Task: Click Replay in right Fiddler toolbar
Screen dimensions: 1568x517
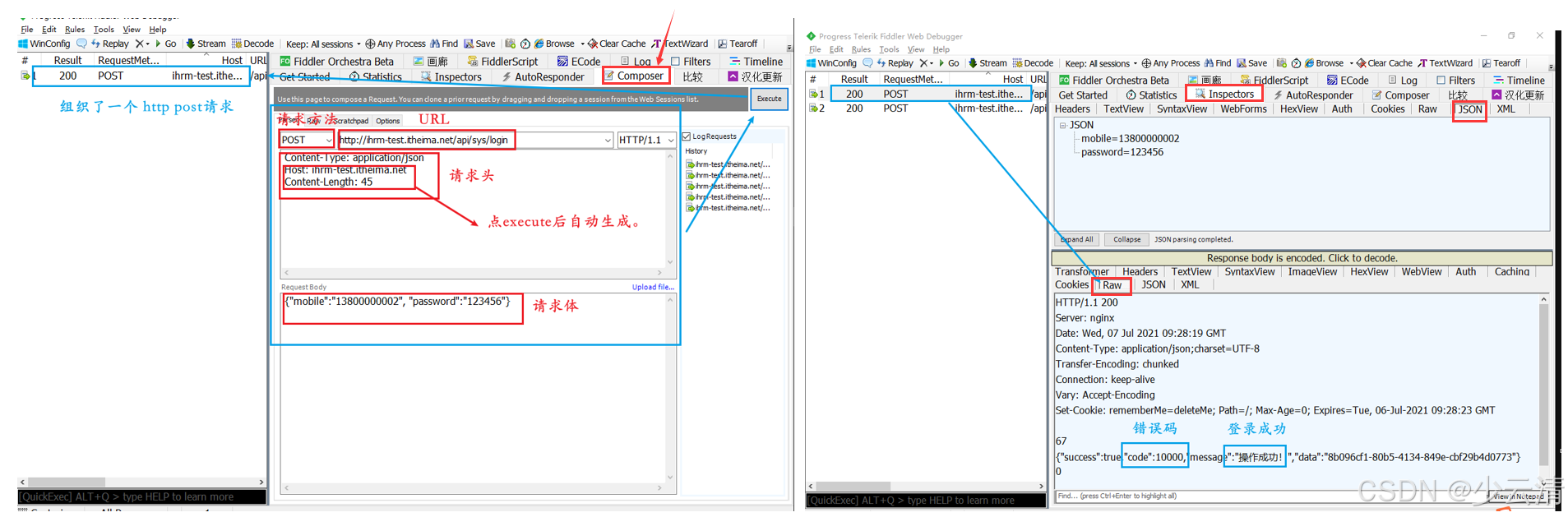Action: [895, 63]
